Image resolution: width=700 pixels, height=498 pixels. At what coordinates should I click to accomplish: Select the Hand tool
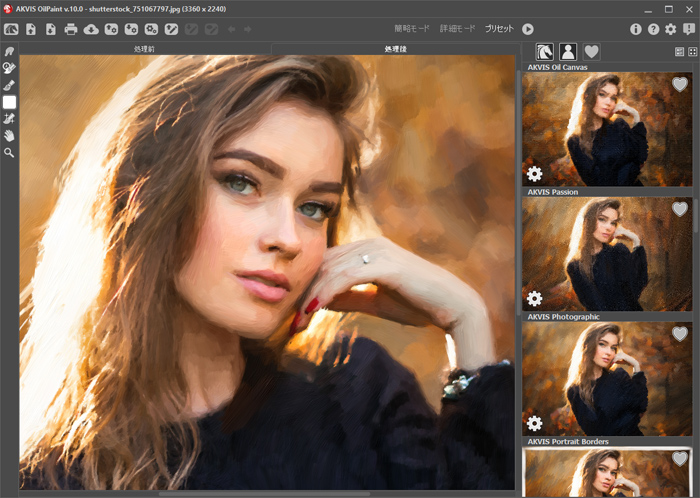pos(9,136)
